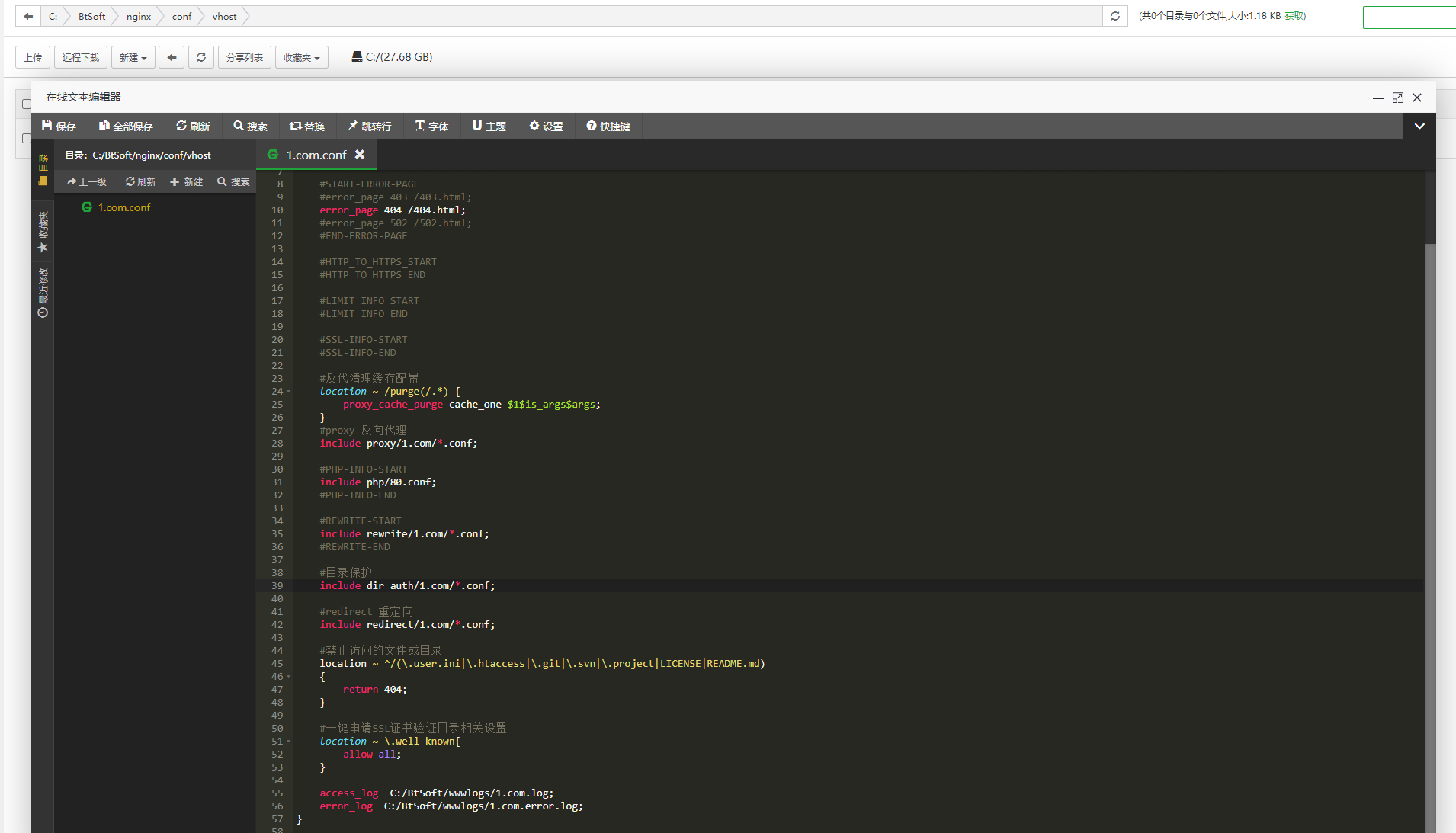This screenshot has width=1456, height=833.
Task: Select the 1.com.conf editor tab
Action: point(316,155)
